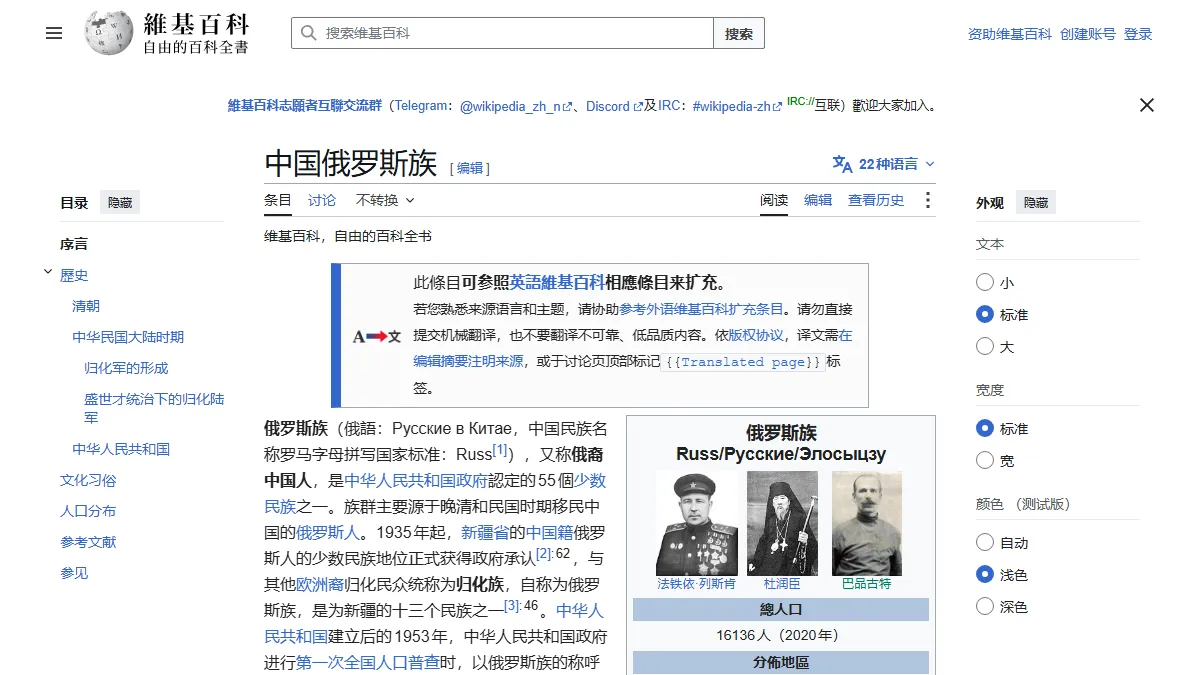The image size is (1200, 675).
Task: Click 参考外语维基百科扩充条目 link
Action: point(701,309)
